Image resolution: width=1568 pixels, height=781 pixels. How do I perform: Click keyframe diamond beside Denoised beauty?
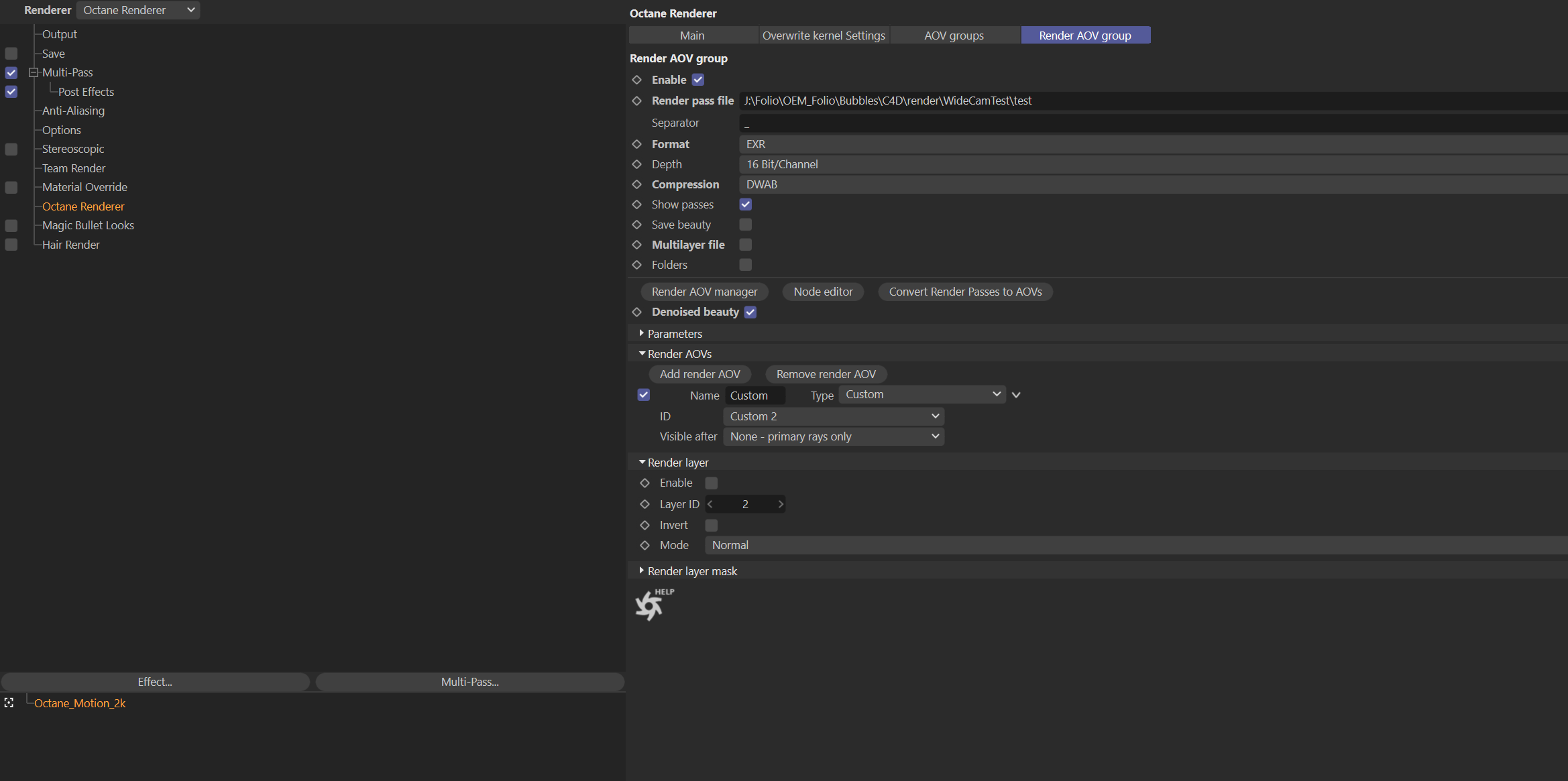pyautogui.click(x=637, y=312)
